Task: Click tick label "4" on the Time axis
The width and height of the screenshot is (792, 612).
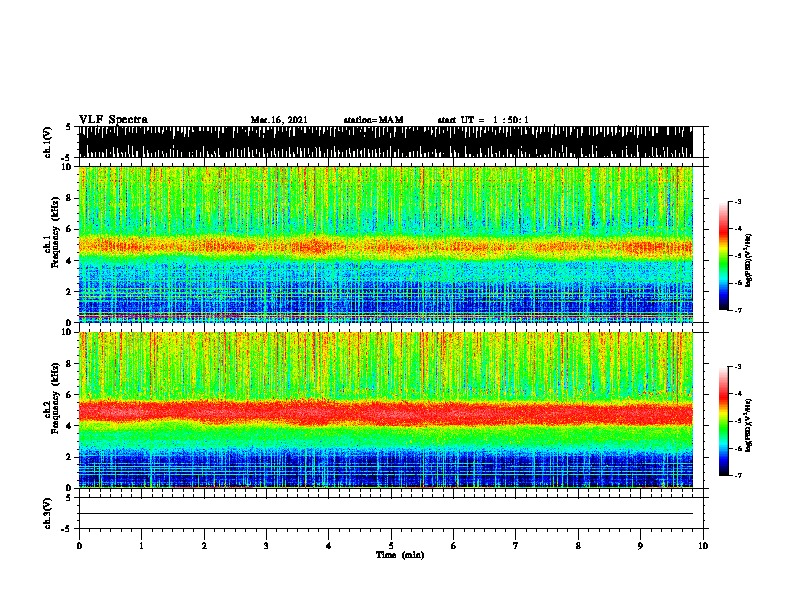Action: [x=329, y=546]
